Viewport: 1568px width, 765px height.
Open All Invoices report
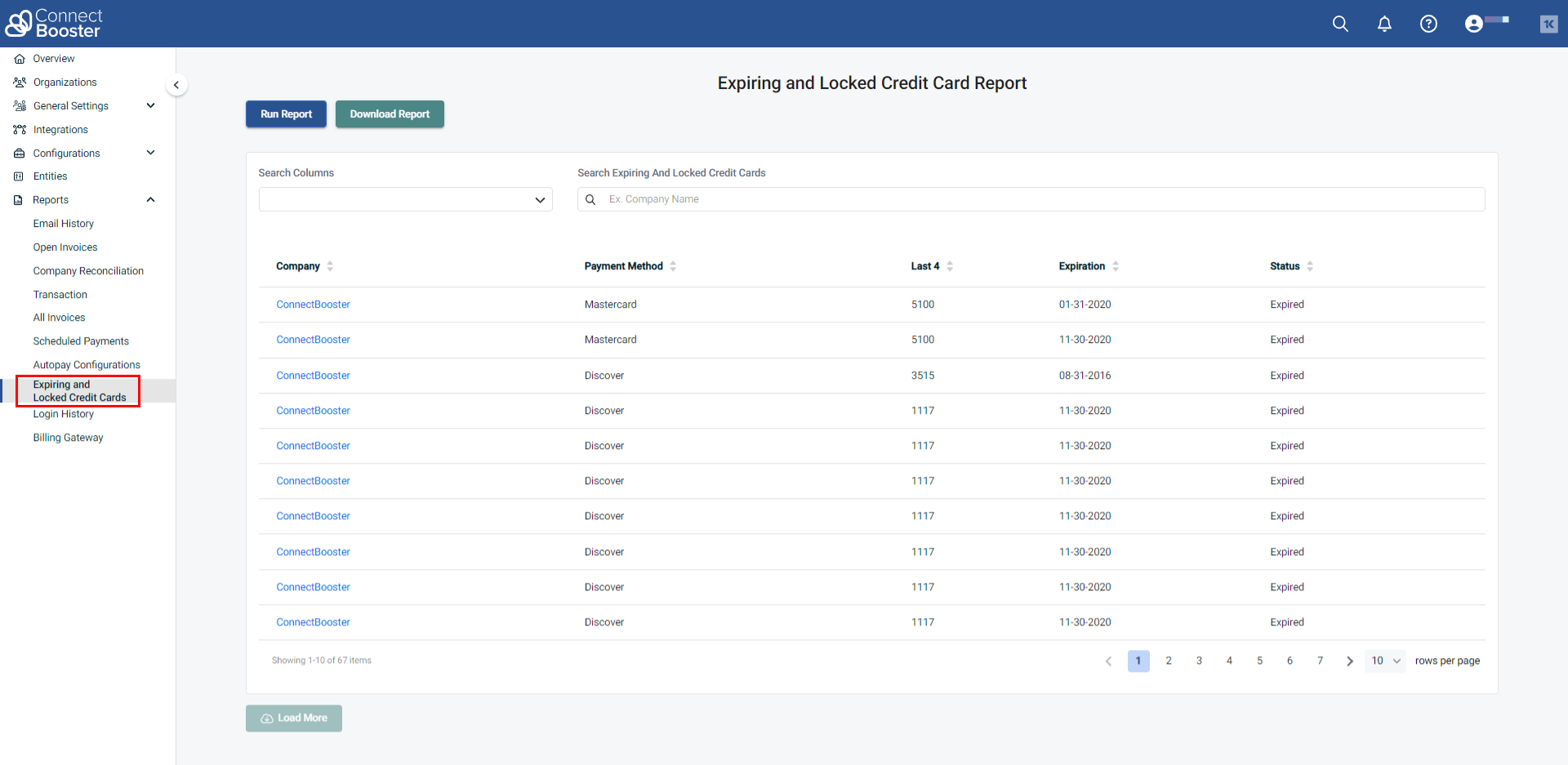[x=59, y=318]
